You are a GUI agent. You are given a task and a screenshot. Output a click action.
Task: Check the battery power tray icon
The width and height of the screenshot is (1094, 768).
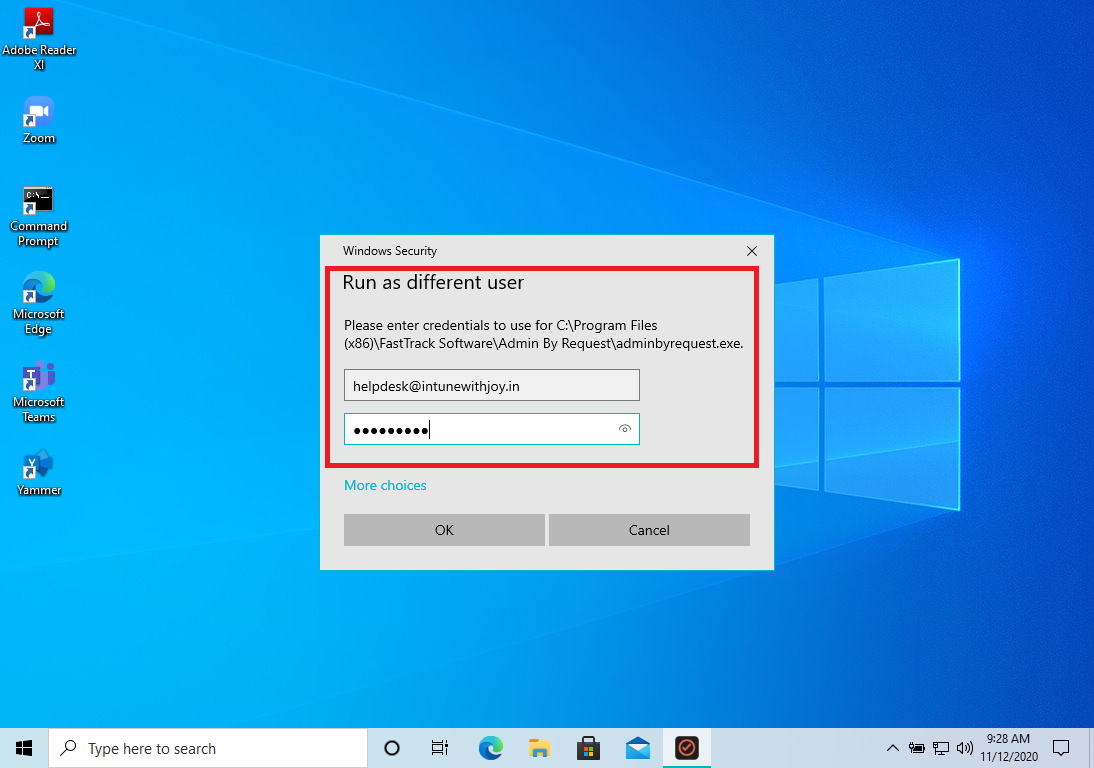[x=917, y=748]
